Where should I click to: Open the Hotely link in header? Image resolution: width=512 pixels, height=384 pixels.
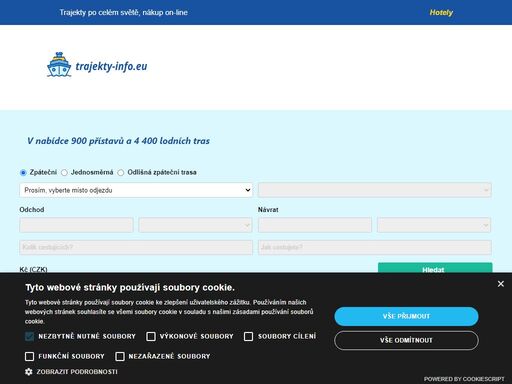click(441, 13)
